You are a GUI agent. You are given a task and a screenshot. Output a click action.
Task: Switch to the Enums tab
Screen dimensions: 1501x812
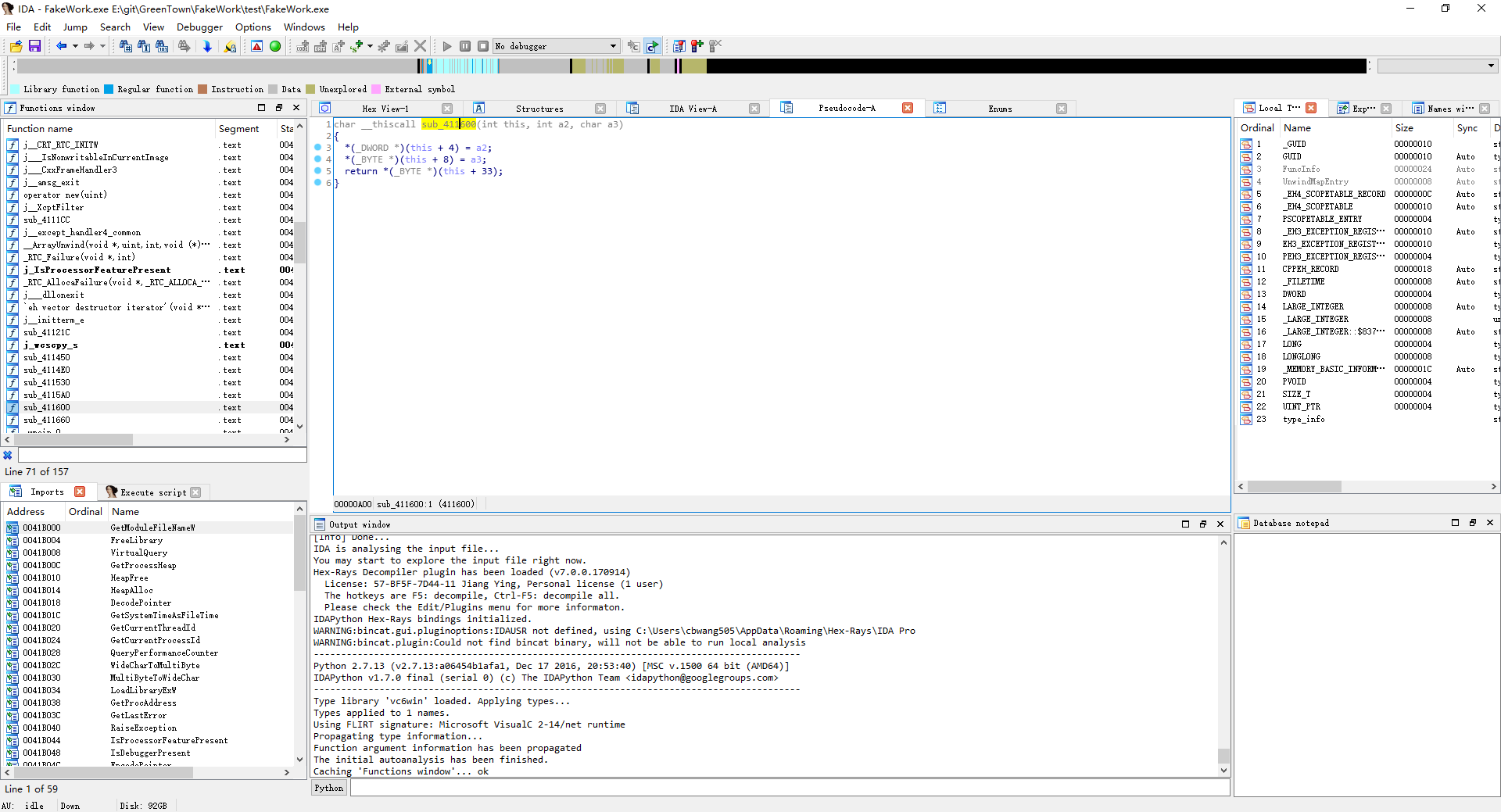point(999,109)
